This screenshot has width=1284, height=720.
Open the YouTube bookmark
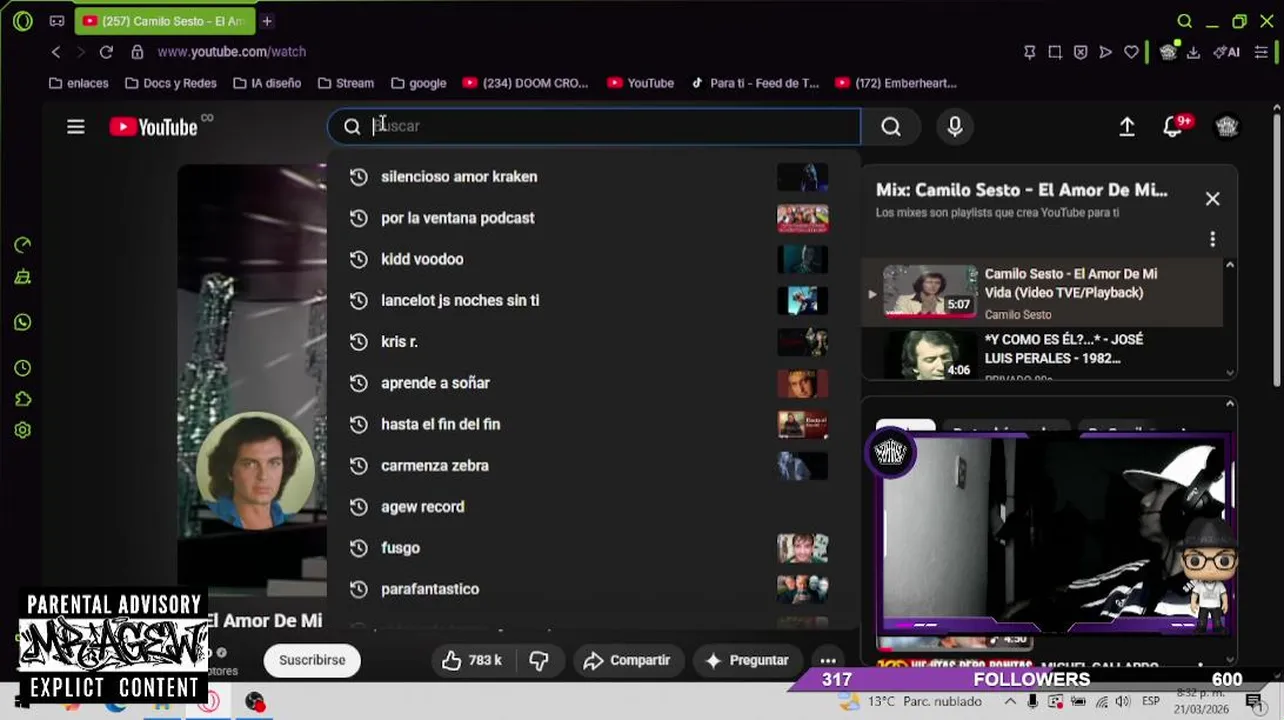pyautogui.click(x=640, y=83)
